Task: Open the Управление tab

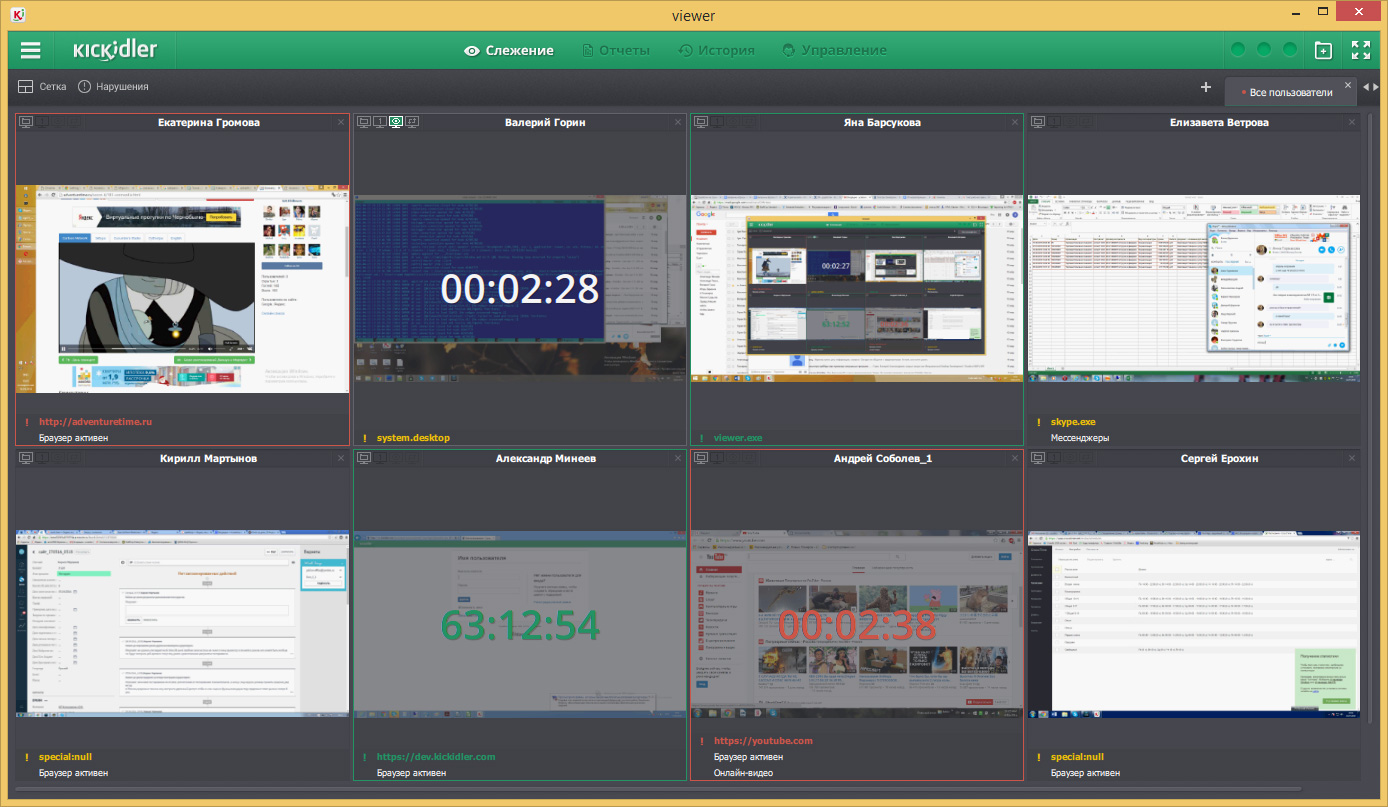Action: (x=834, y=50)
